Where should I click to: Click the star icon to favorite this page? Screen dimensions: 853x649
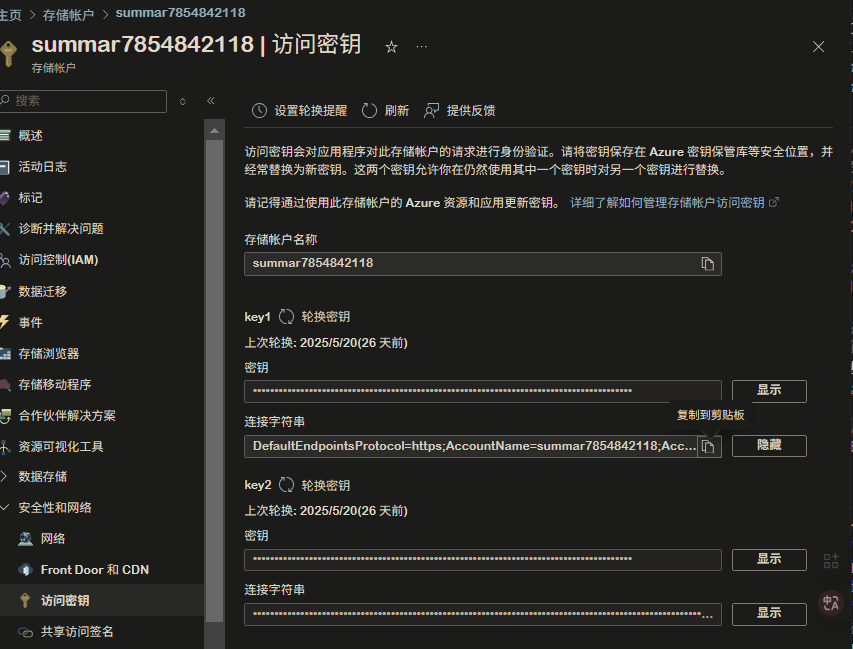click(391, 46)
